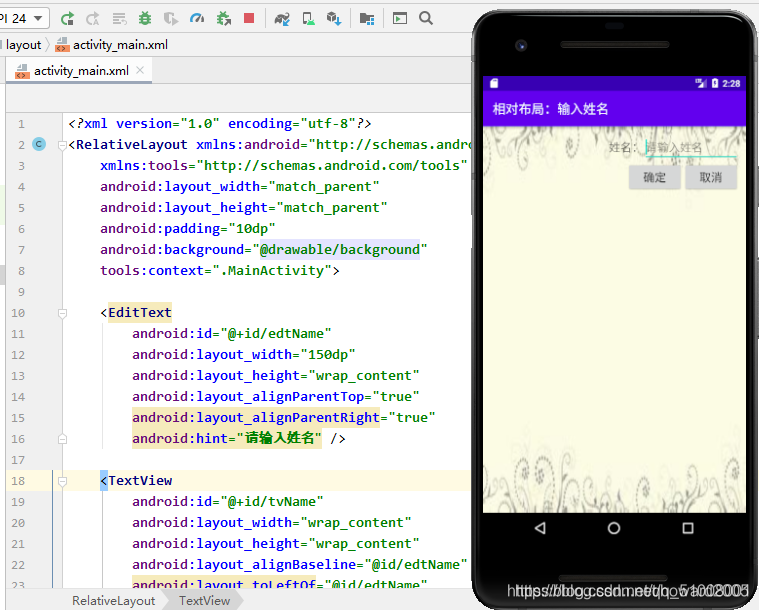The width and height of the screenshot is (759, 610).
Task: Click the fold end marker on line 16
Action: (62, 439)
